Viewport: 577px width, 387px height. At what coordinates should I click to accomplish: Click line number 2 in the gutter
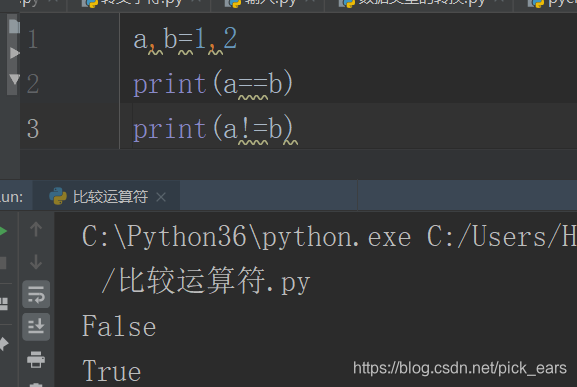pos(32,84)
